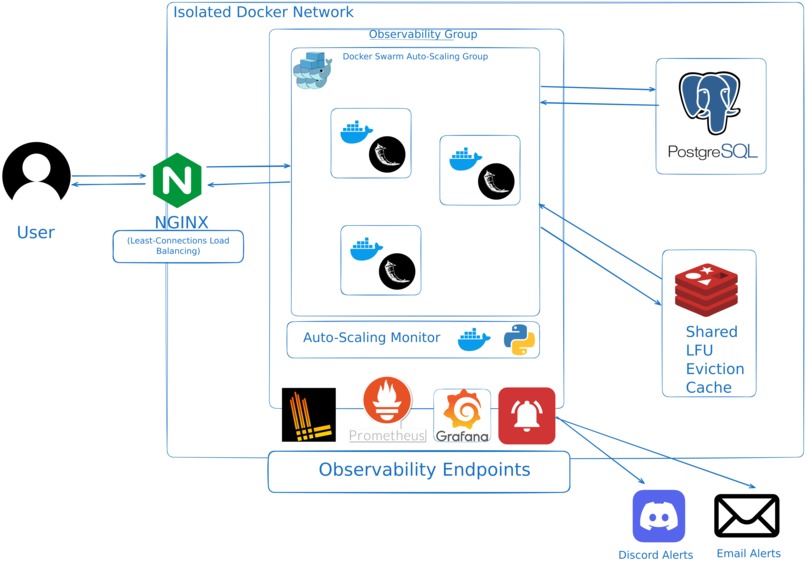Image resolution: width=806 pixels, height=565 pixels.
Task: Click the Flask logo in the rightmost container
Action: (x=496, y=181)
